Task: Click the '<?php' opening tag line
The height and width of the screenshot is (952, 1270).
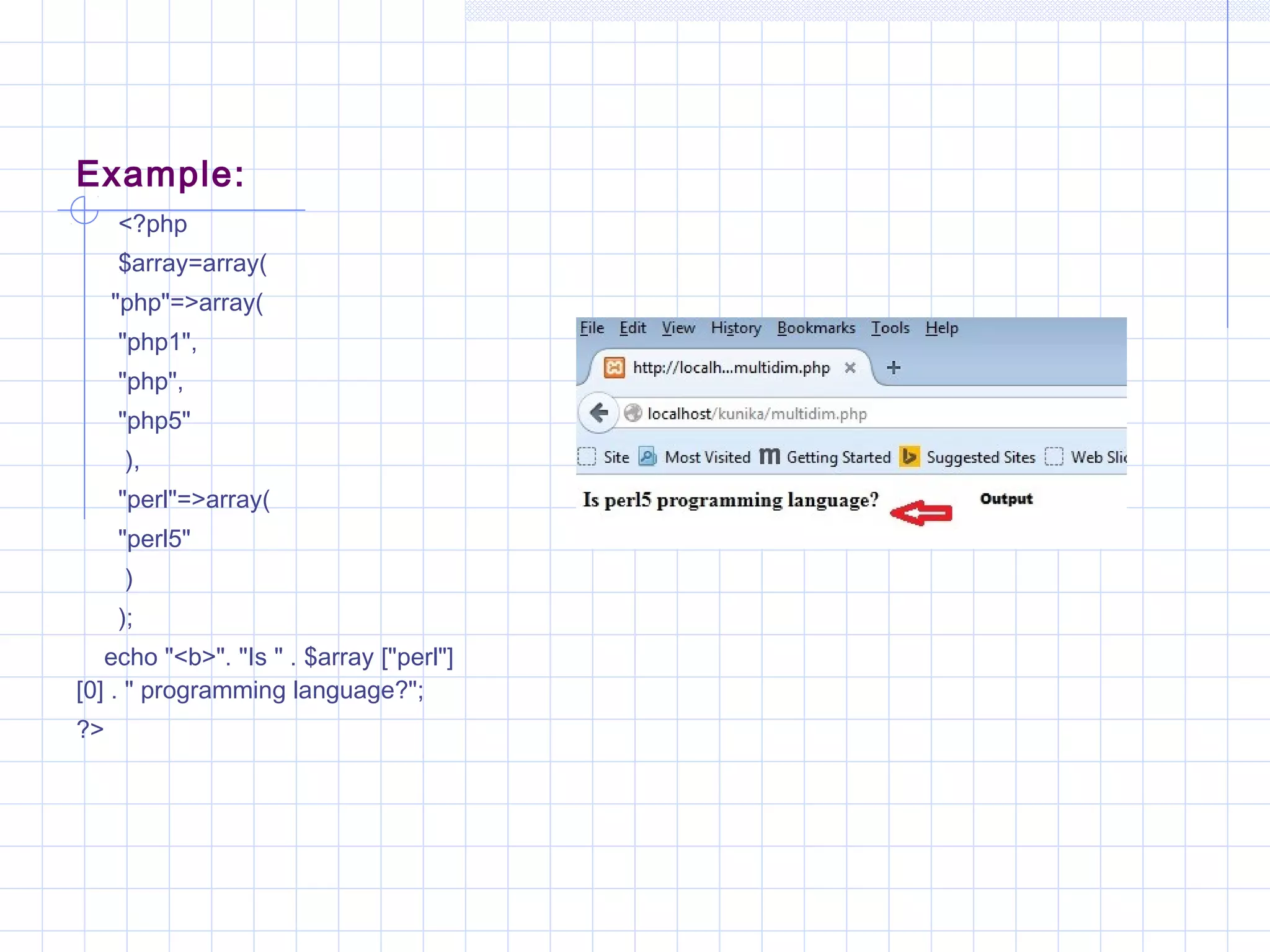Action: (x=153, y=224)
